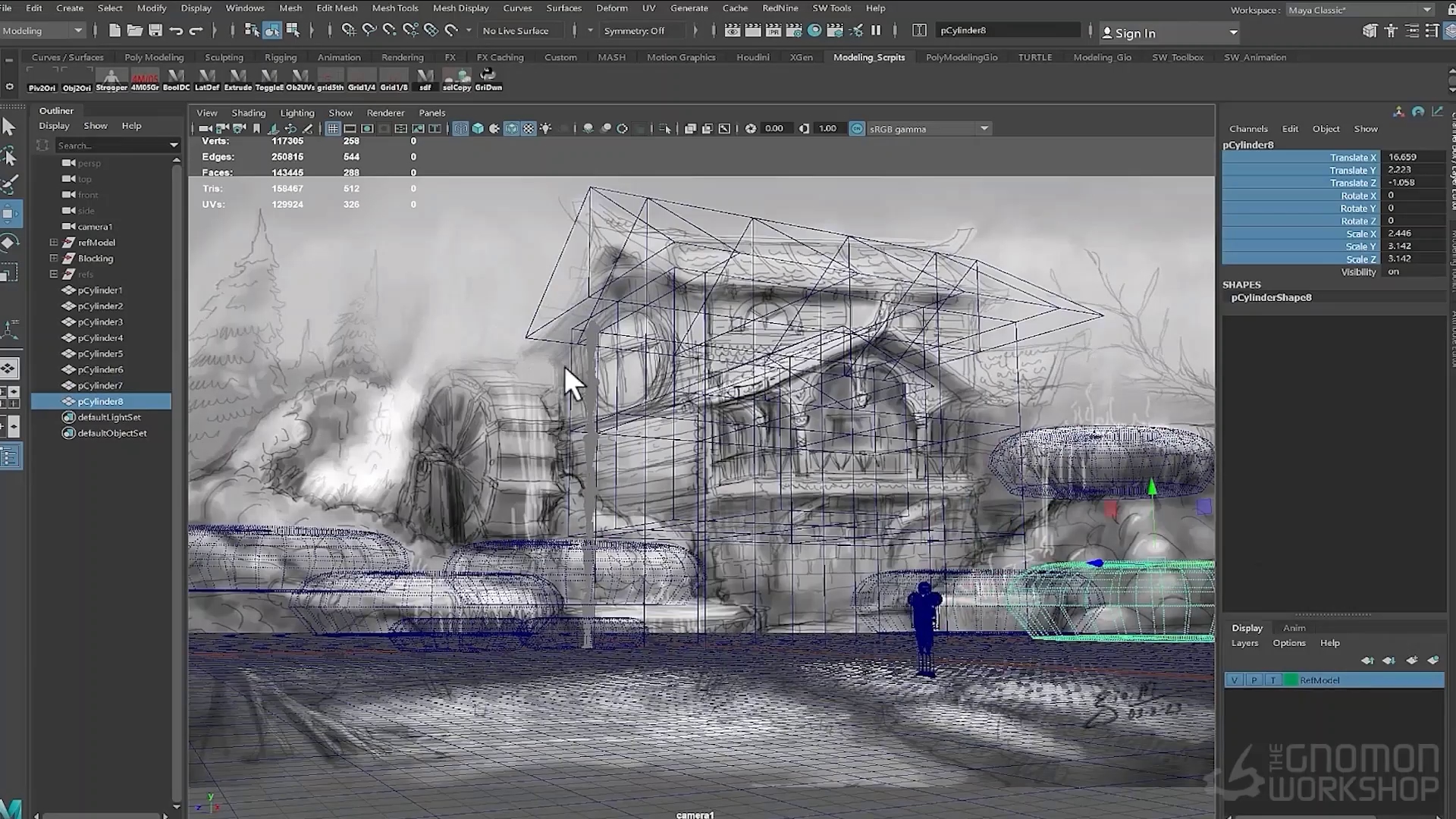The image size is (1456, 819).
Task: Select pCylinder8 in the Outliner
Action: click(x=101, y=400)
